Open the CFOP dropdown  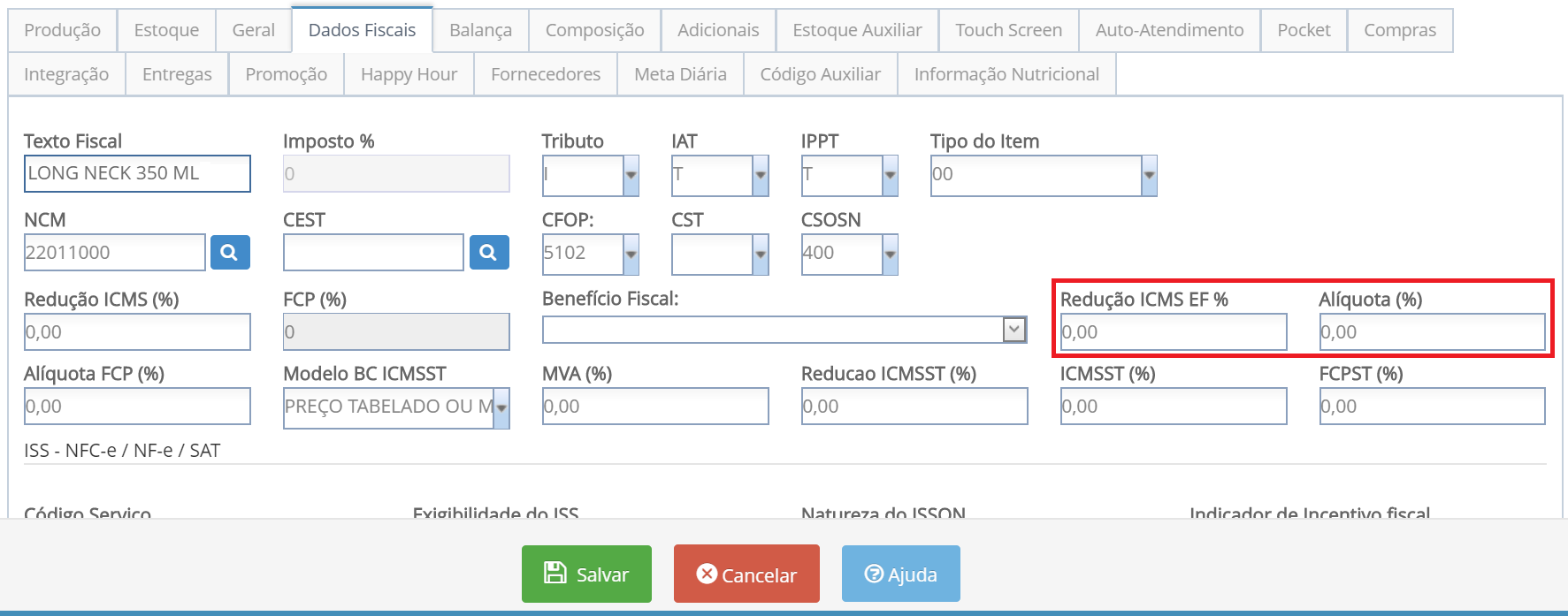[631, 255]
